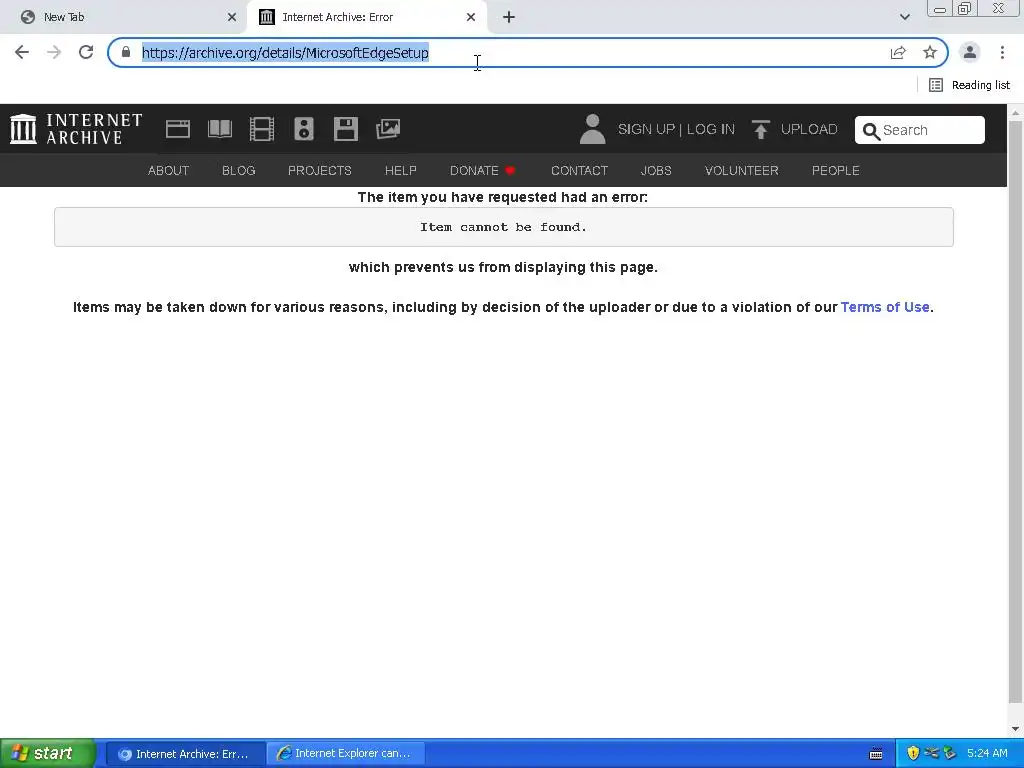Click the upload arrow icon

click(760, 129)
